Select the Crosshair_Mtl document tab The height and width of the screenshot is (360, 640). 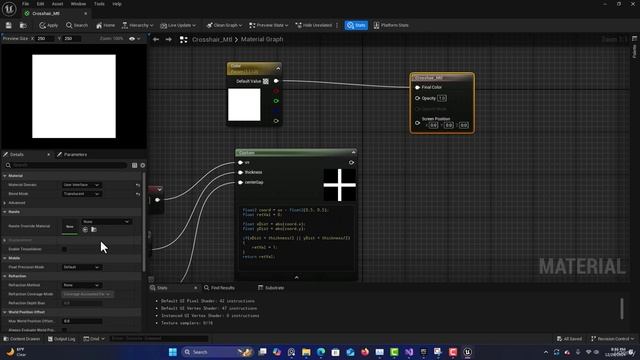46,13
